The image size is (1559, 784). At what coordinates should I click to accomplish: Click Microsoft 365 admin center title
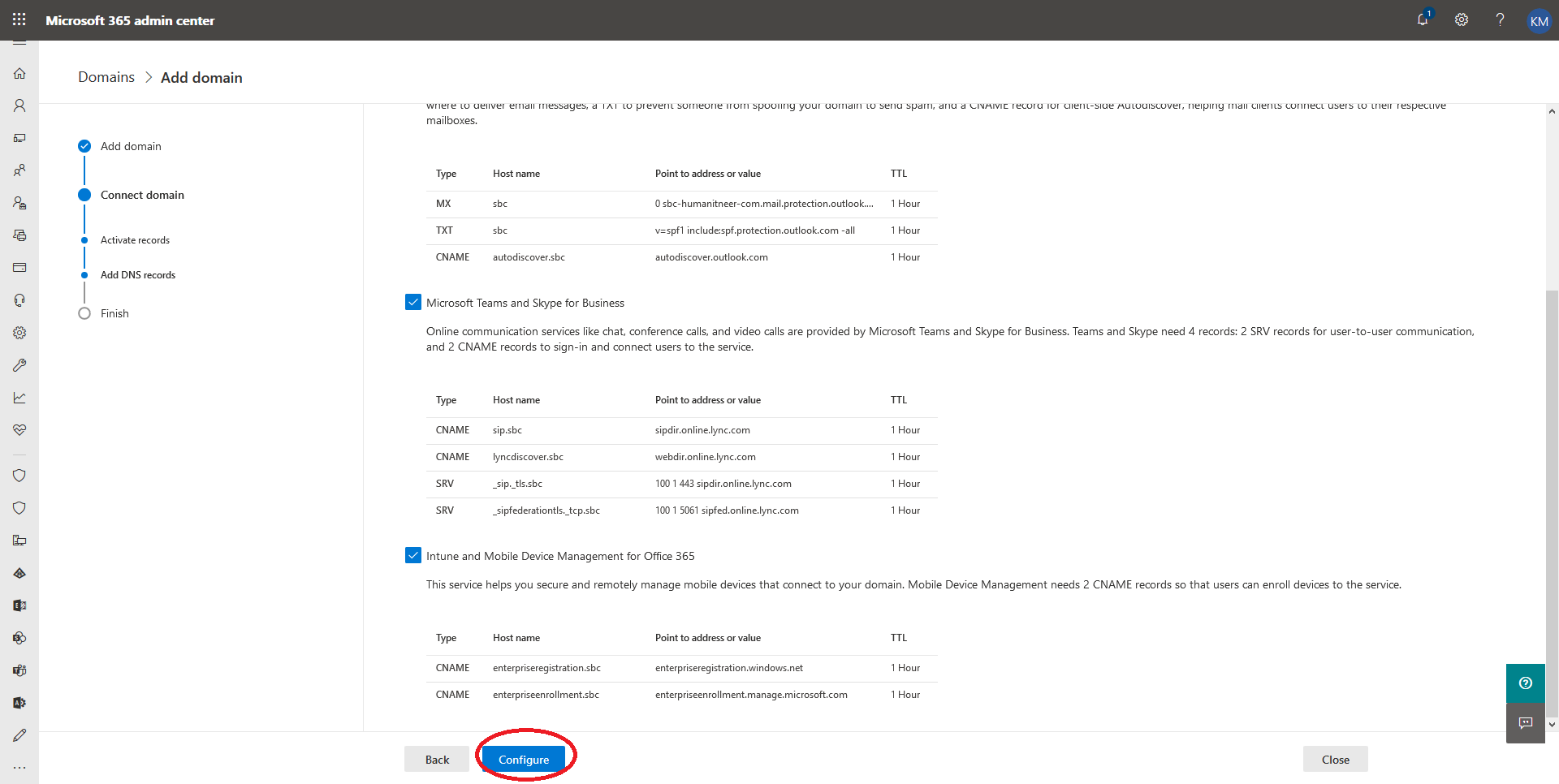[130, 20]
